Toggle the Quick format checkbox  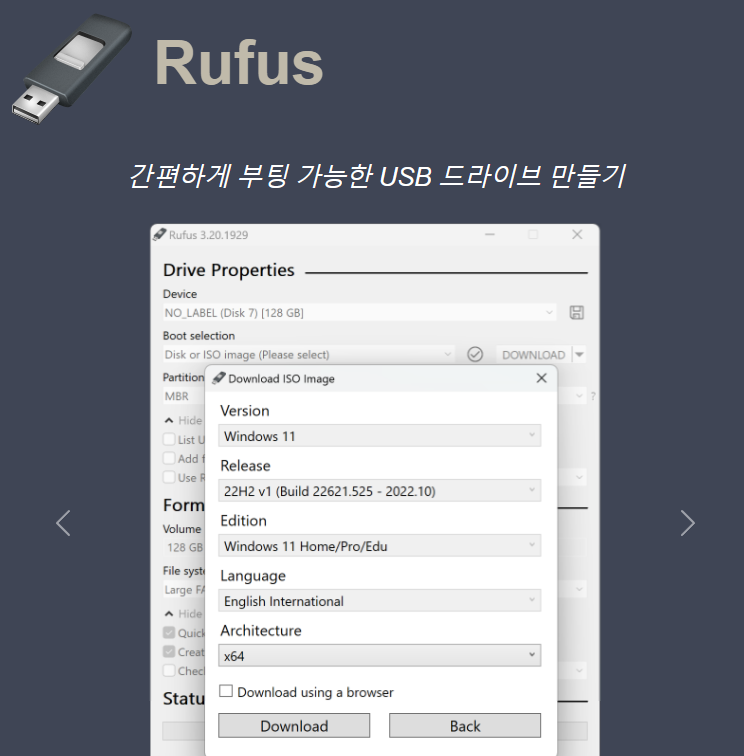coord(169,633)
